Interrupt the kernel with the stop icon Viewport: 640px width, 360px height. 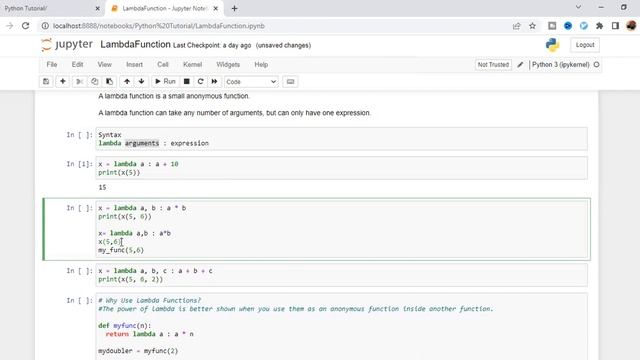(187, 82)
